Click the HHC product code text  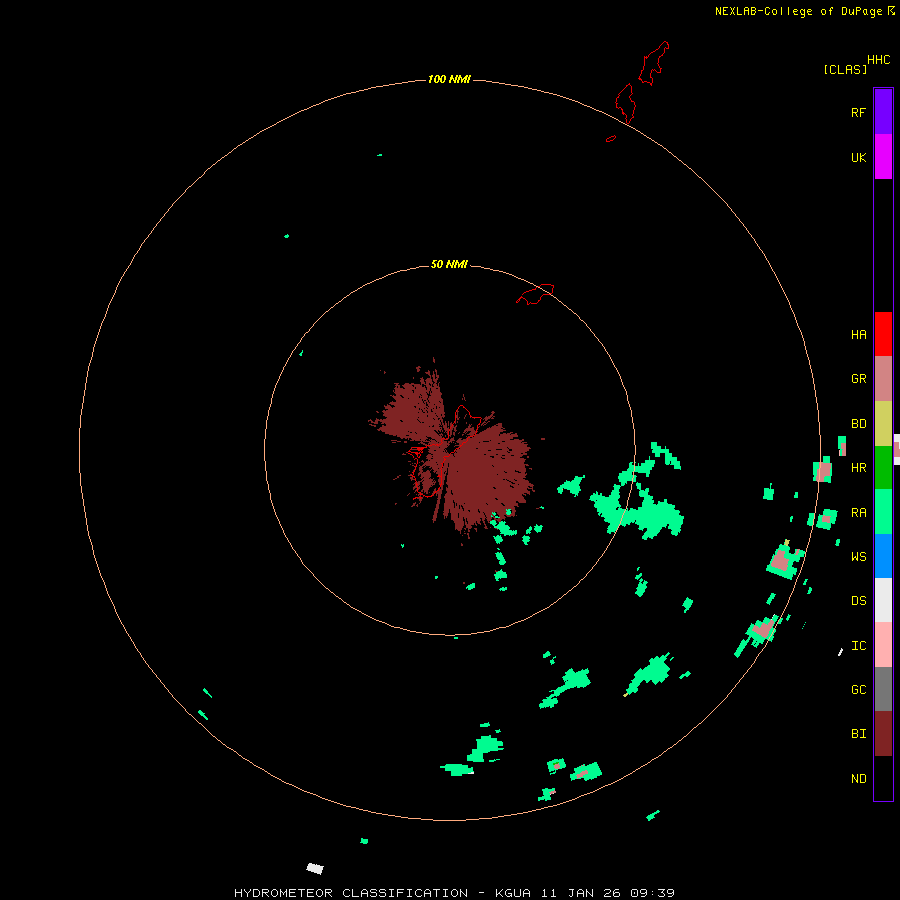click(878, 60)
